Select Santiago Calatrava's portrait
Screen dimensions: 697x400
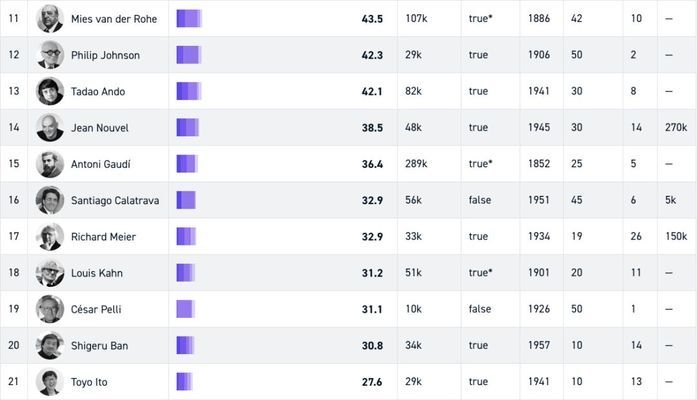tap(50, 200)
